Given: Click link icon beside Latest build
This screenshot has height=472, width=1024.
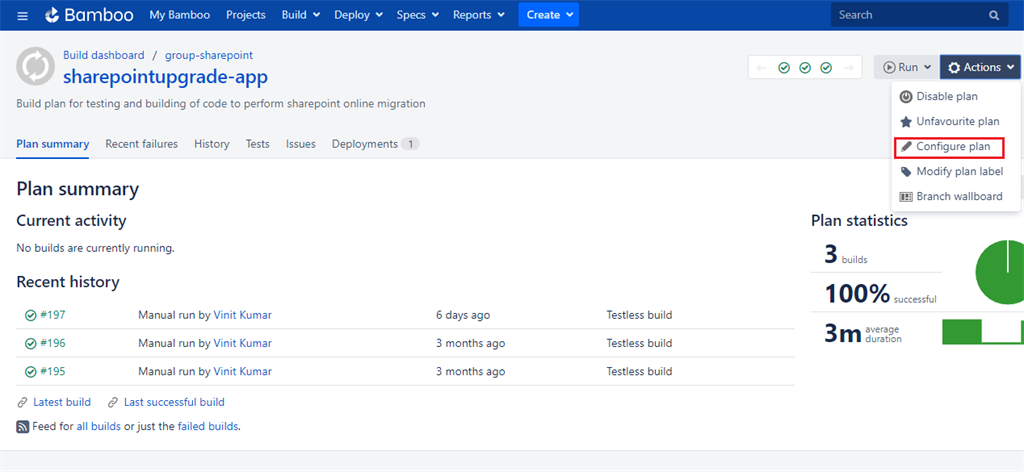Looking at the screenshot, I should [22, 402].
